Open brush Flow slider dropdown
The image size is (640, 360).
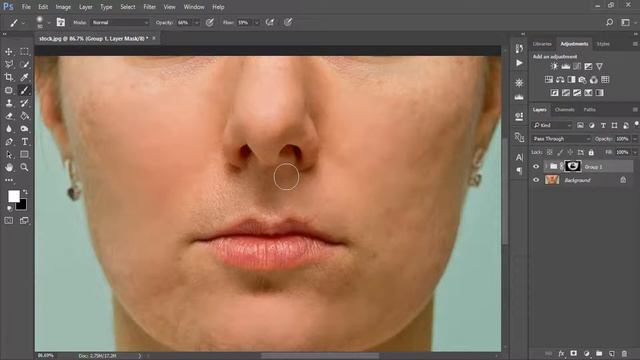coord(256,22)
